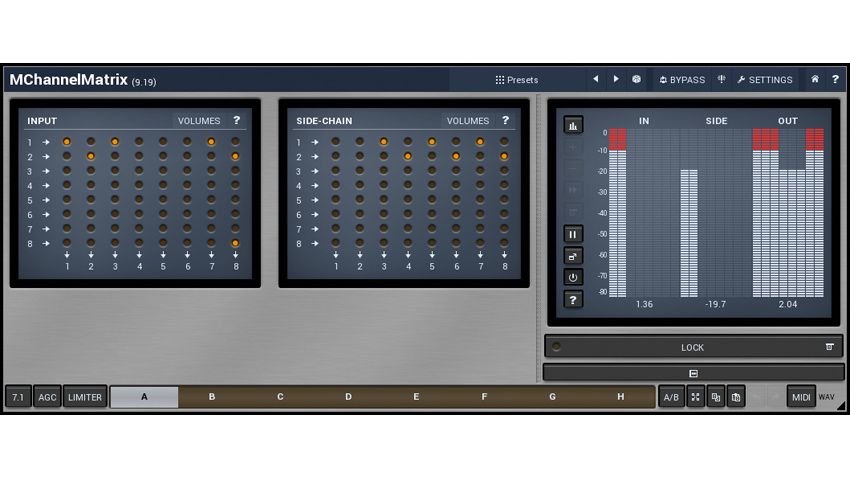Click the LIMITER button

pos(85,397)
